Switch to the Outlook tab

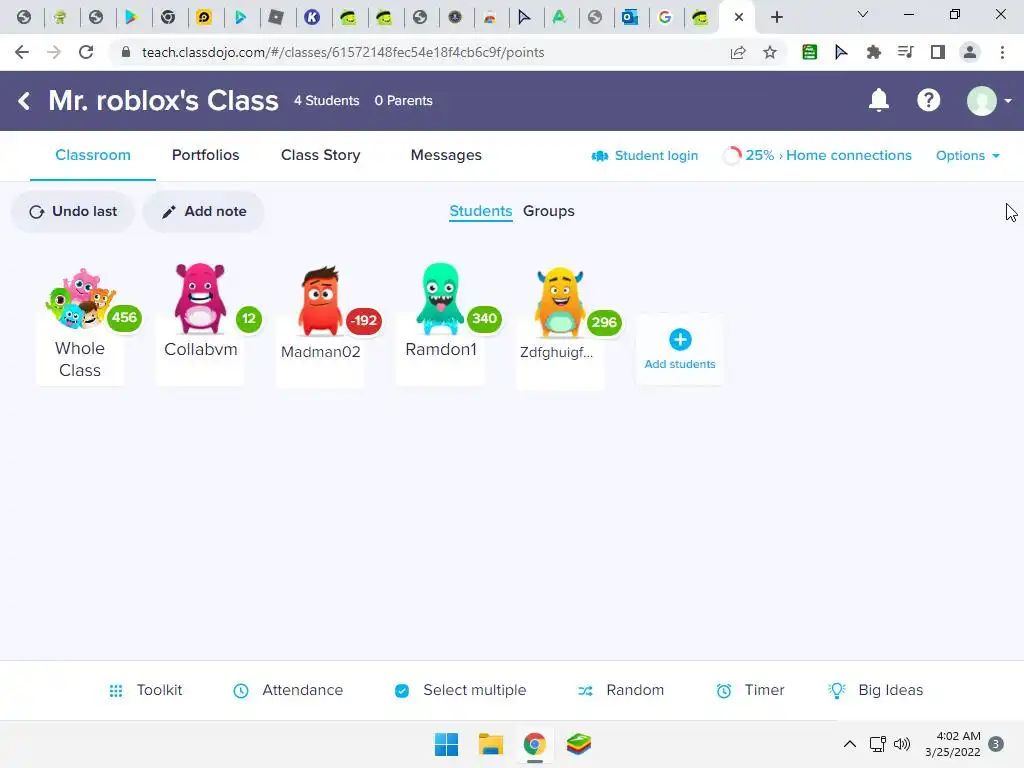(630, 17)
